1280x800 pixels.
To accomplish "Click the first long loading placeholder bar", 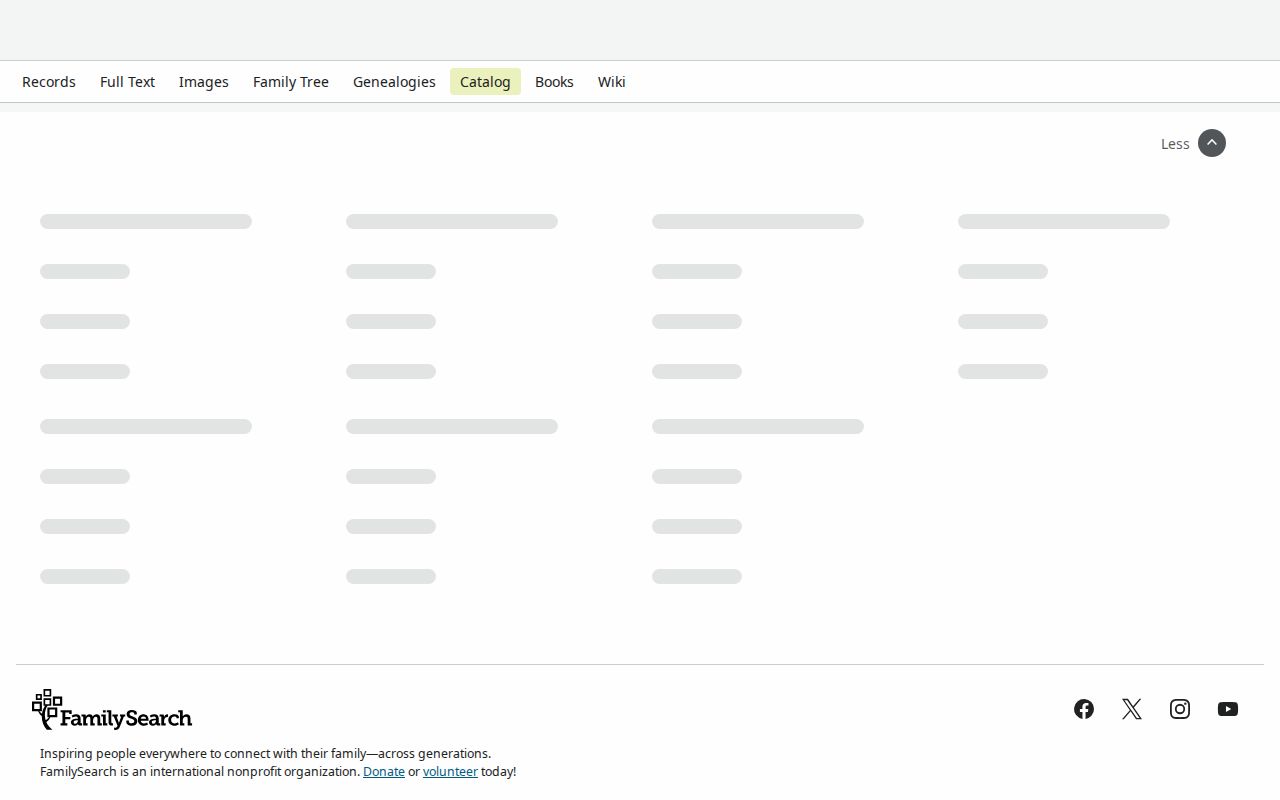I will coord(146,221).
